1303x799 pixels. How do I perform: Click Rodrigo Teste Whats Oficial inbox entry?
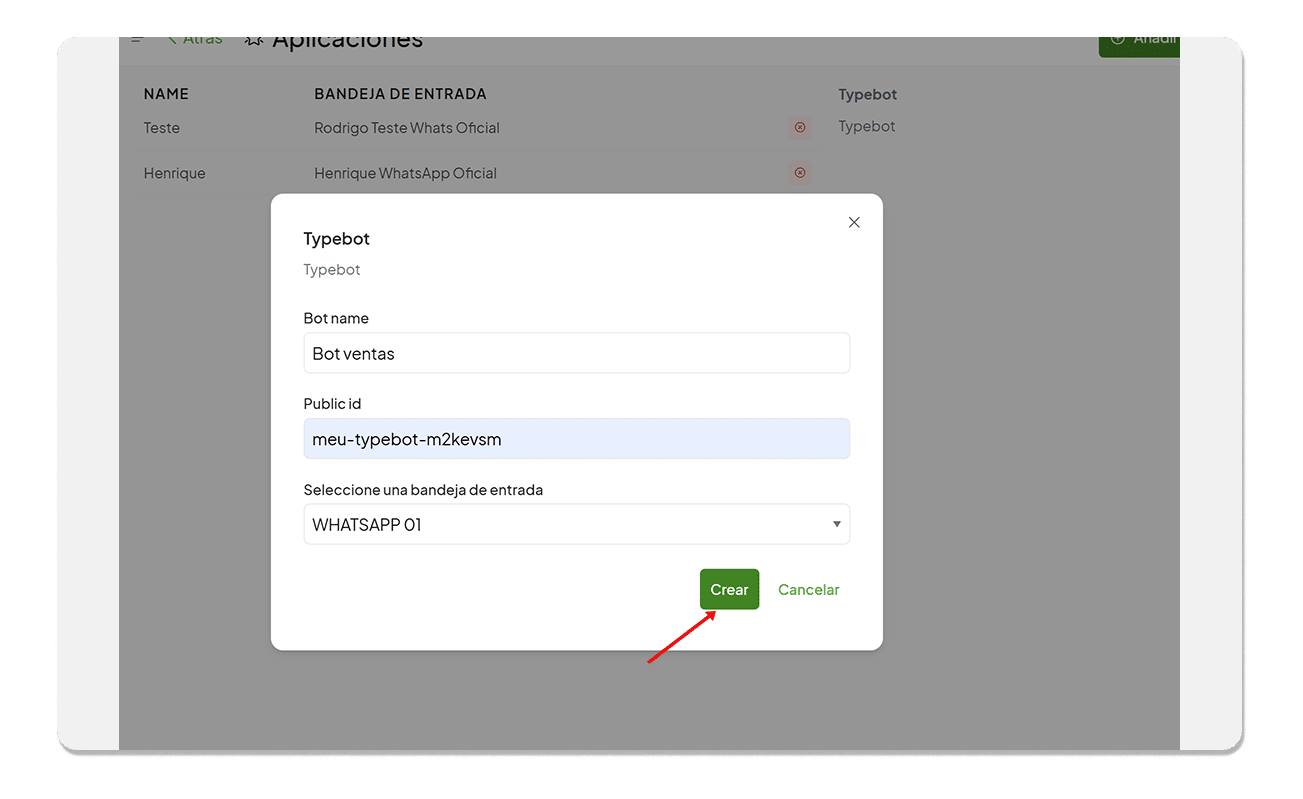(x=407, y=128)
